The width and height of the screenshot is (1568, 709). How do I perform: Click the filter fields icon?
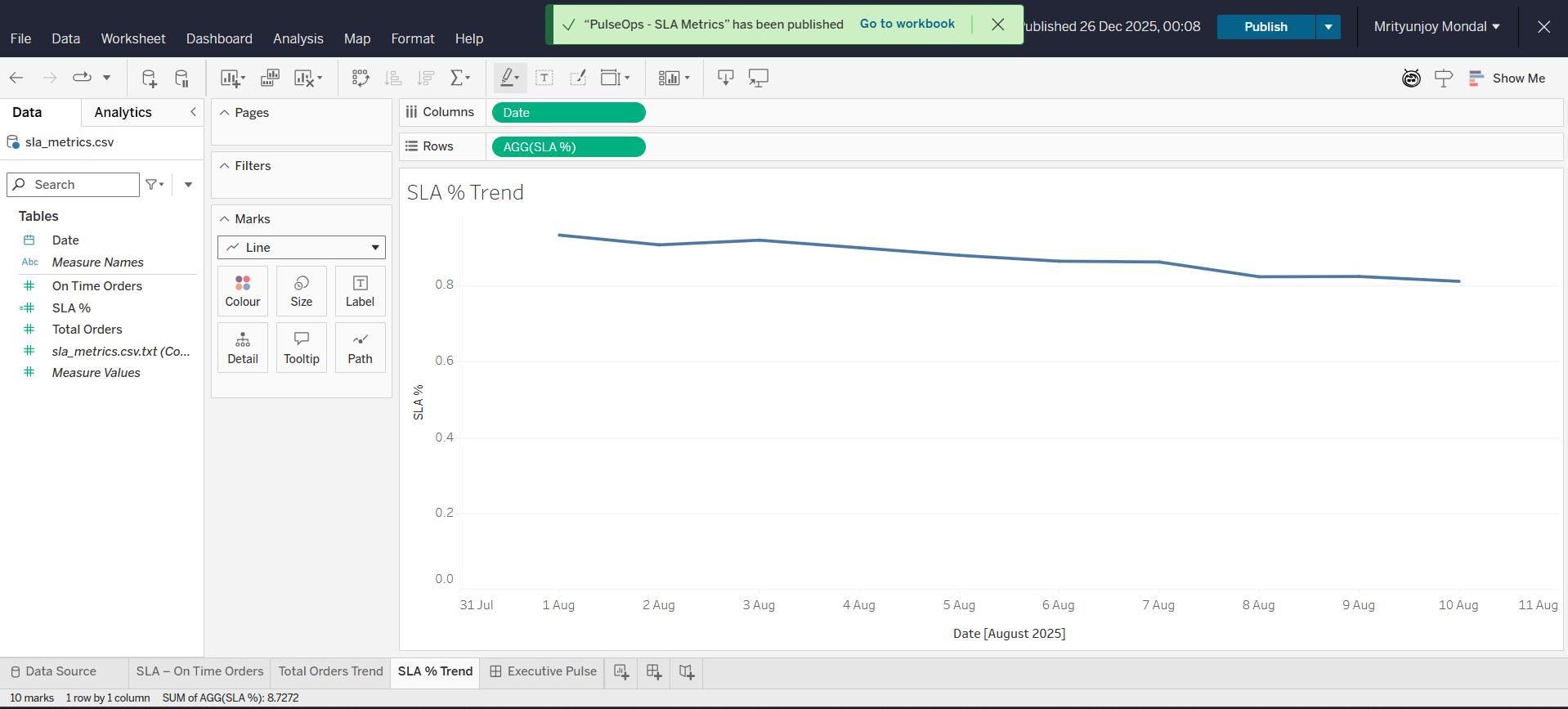point(155,184)
